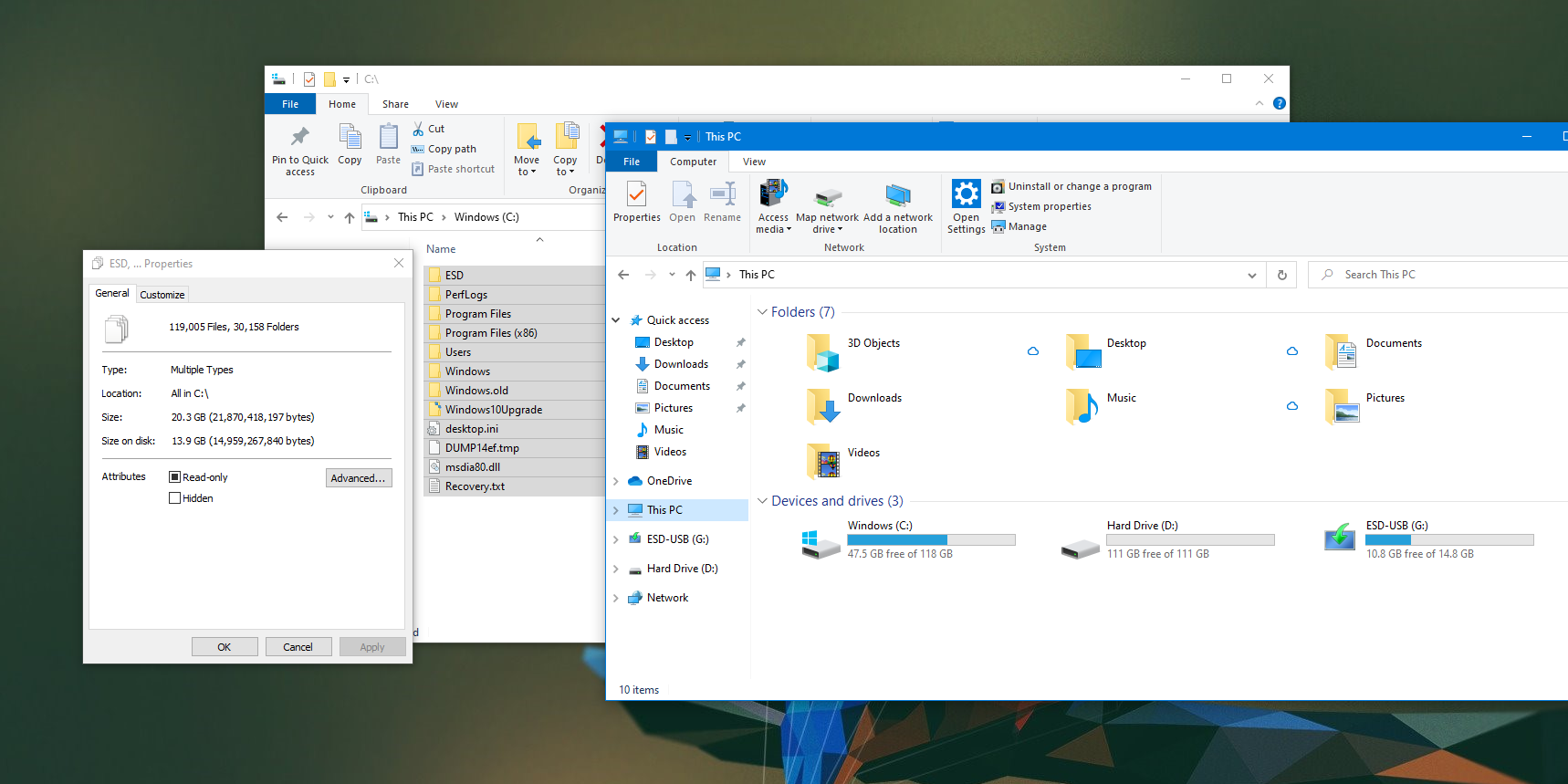1568x784 pixels.
Task: Click Manage in System group
Action: coord(1019,226)
